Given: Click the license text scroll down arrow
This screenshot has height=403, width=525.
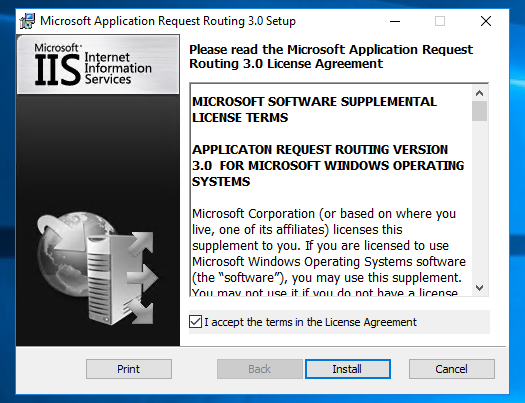Looking at the screenshot, I should click(479, 288).
